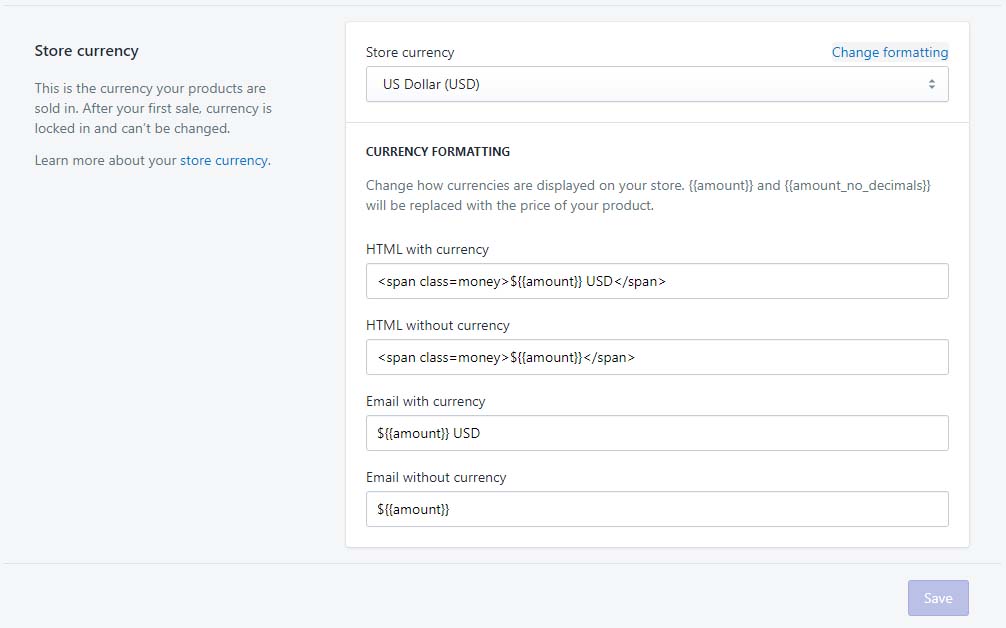Click the CURRENCY FORMATTING heading
1006x628 pixels.
pos(437,152)
